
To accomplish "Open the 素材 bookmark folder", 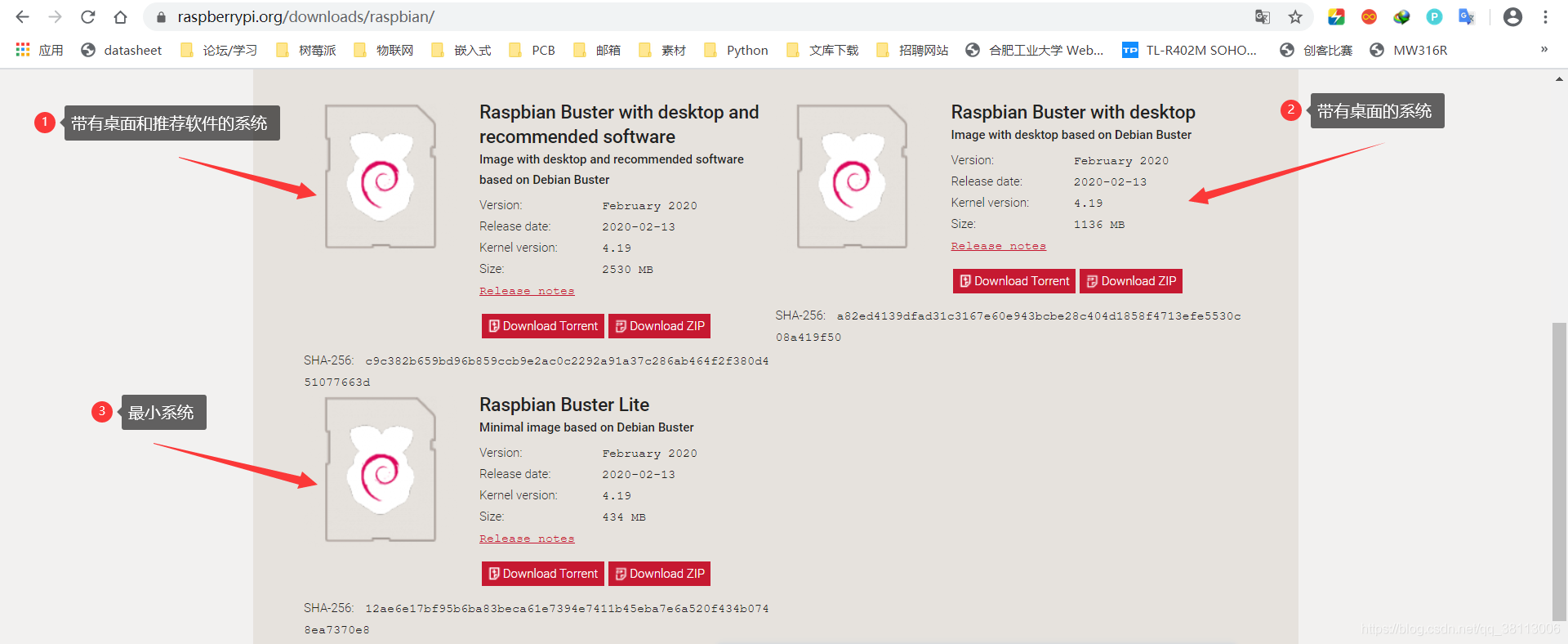I will 662,50.
